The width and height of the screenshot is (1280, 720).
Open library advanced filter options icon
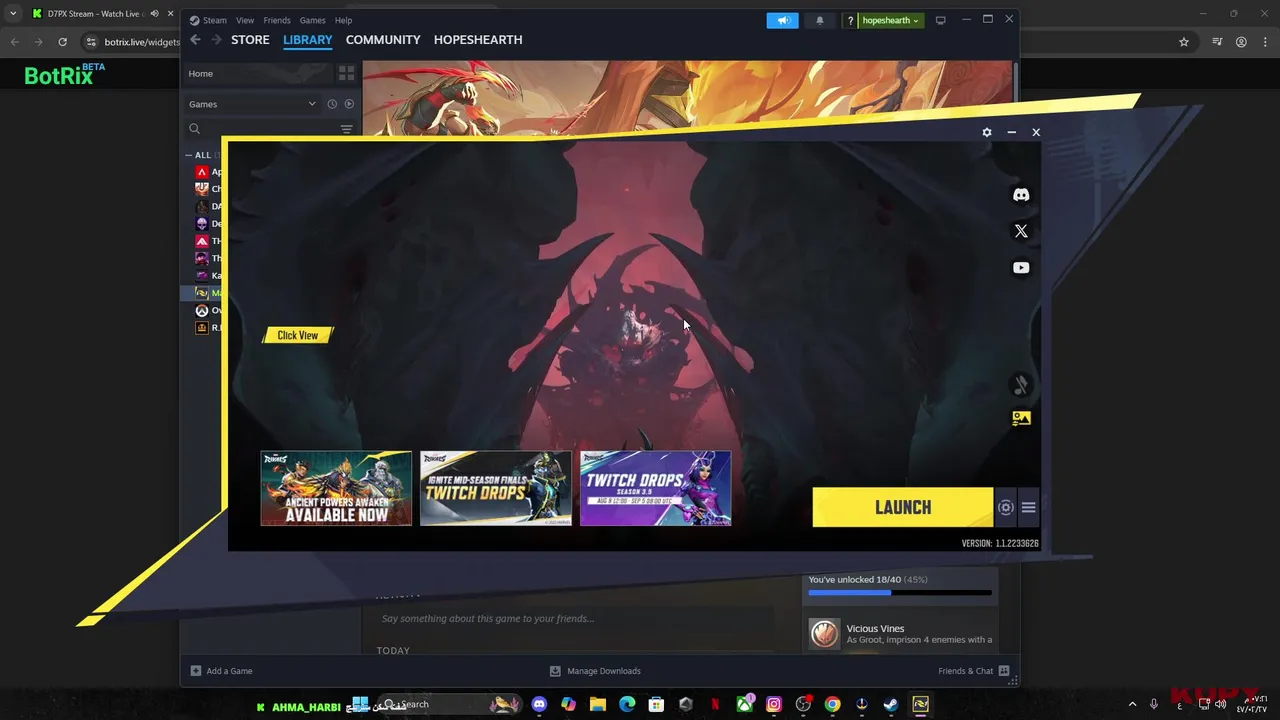point(346,129)
